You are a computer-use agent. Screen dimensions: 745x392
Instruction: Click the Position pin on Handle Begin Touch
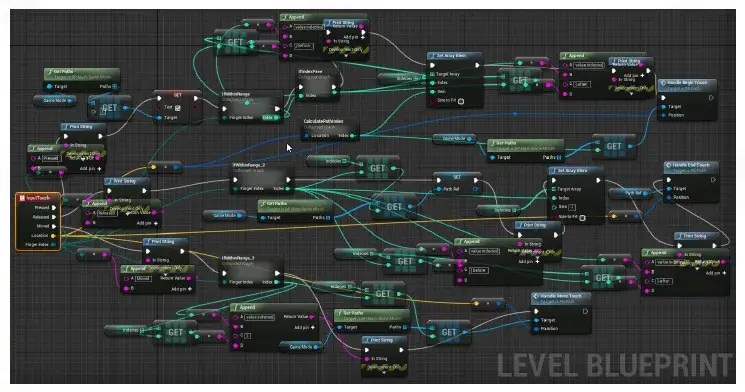(x=664, y=115)
